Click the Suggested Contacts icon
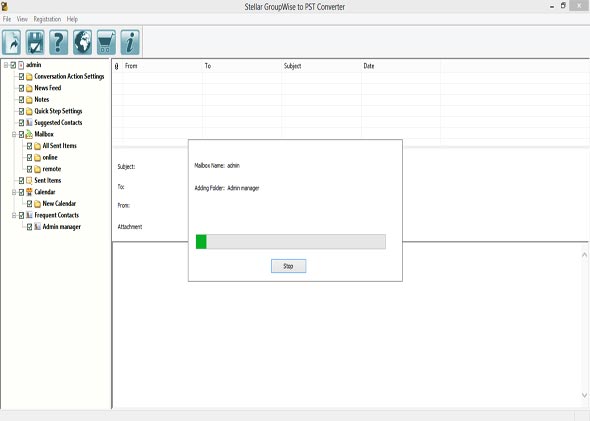Image resolution: width=590 pixels, height=421 pixels. (29, 123)
